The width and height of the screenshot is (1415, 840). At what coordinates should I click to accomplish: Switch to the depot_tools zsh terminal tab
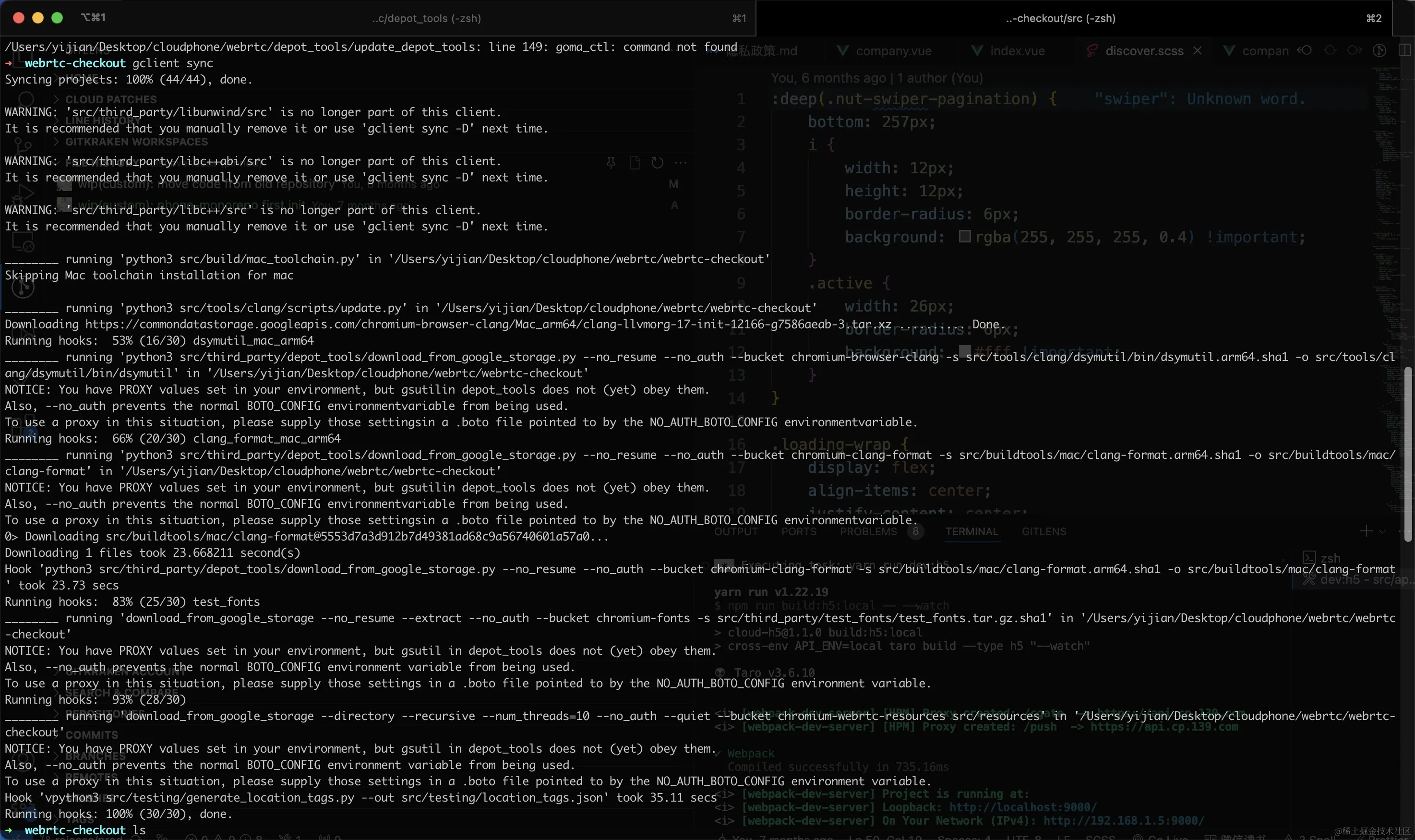tap(426, 18)
